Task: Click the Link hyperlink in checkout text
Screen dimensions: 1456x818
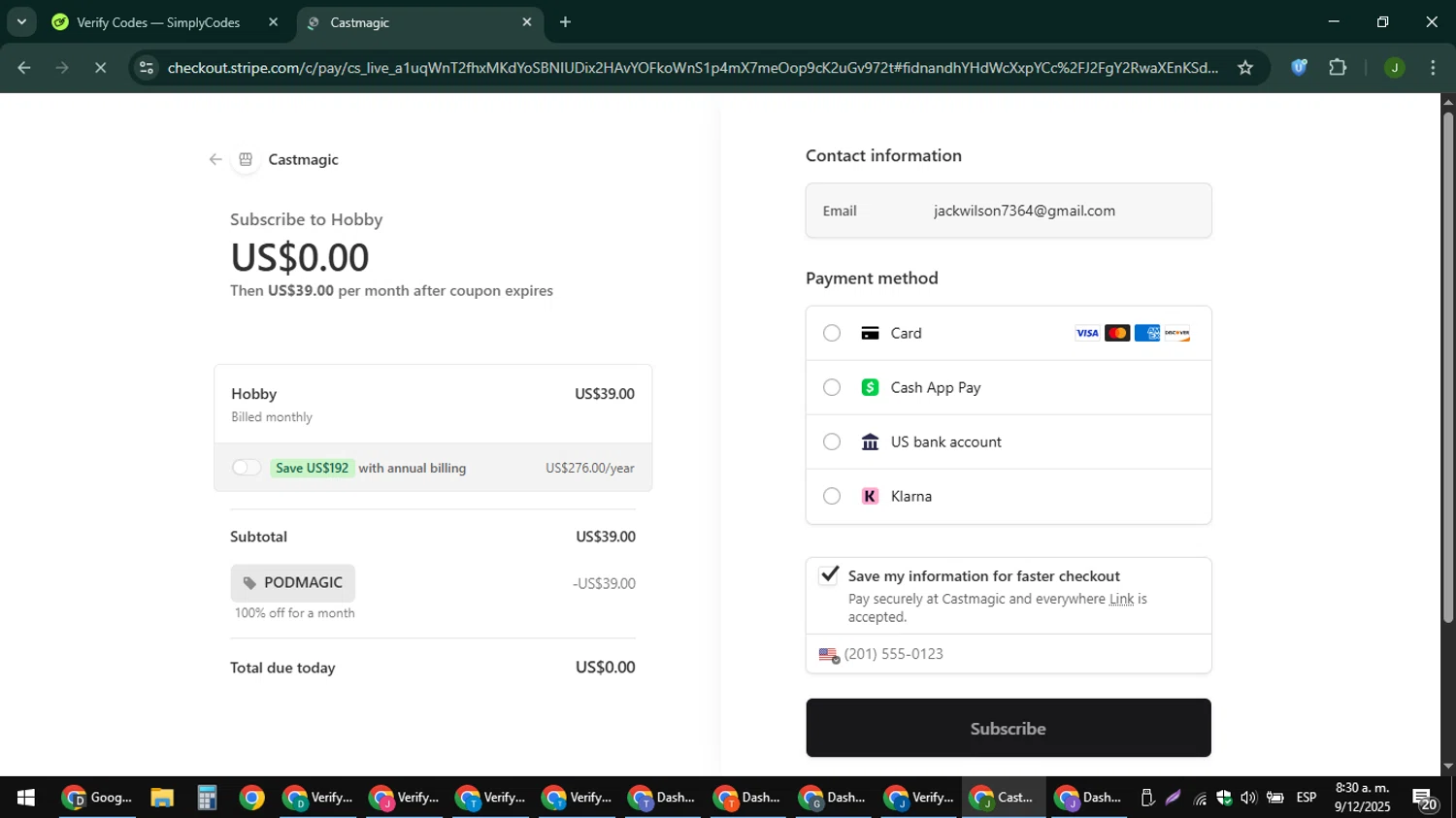Action: 1121,599
